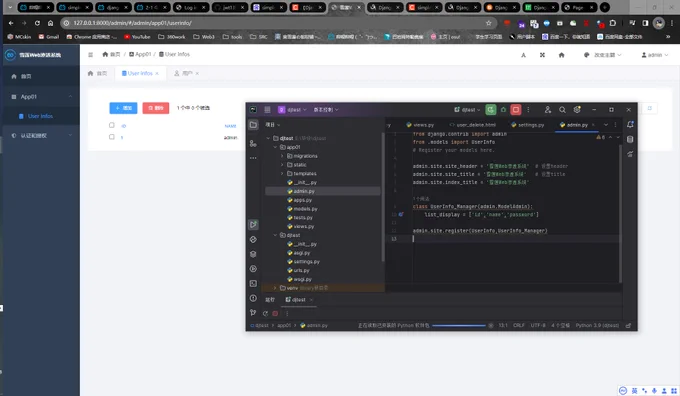
Task: Collapse the admin sidebar with hamburger icon
Action: click(x=91, y=55)
